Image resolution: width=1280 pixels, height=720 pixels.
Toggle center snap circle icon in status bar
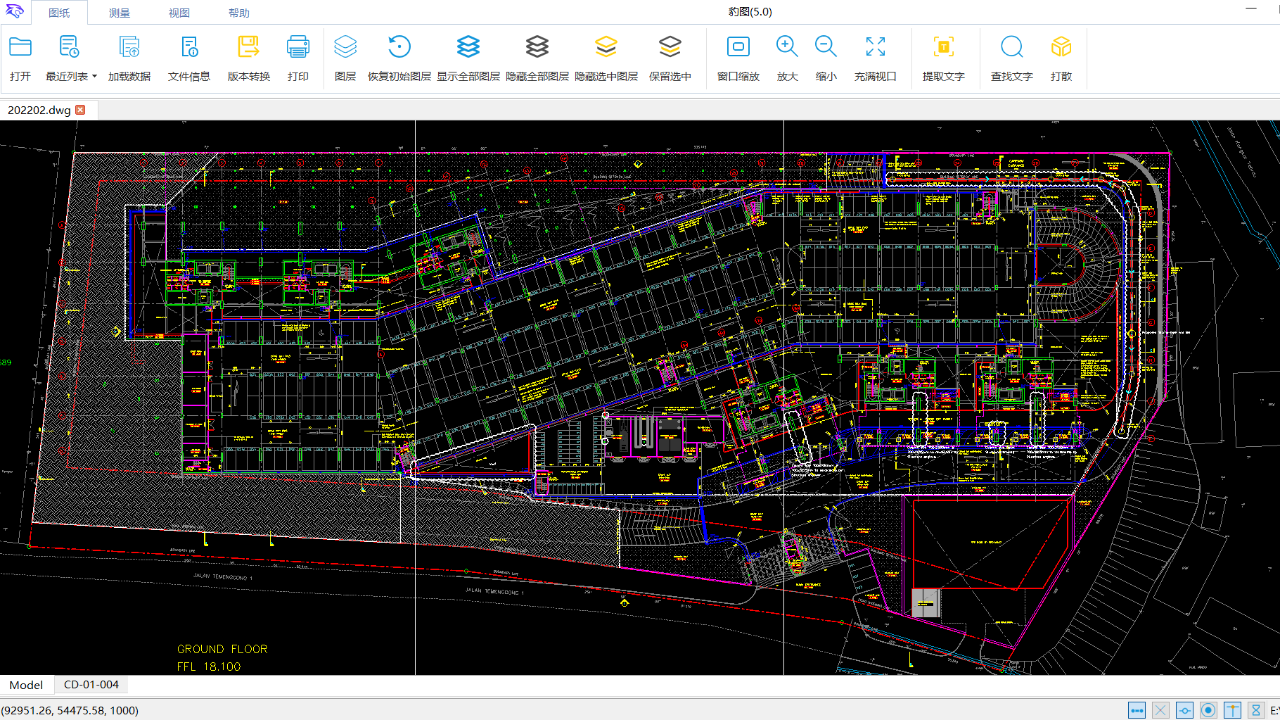[x=1208, y=710]
